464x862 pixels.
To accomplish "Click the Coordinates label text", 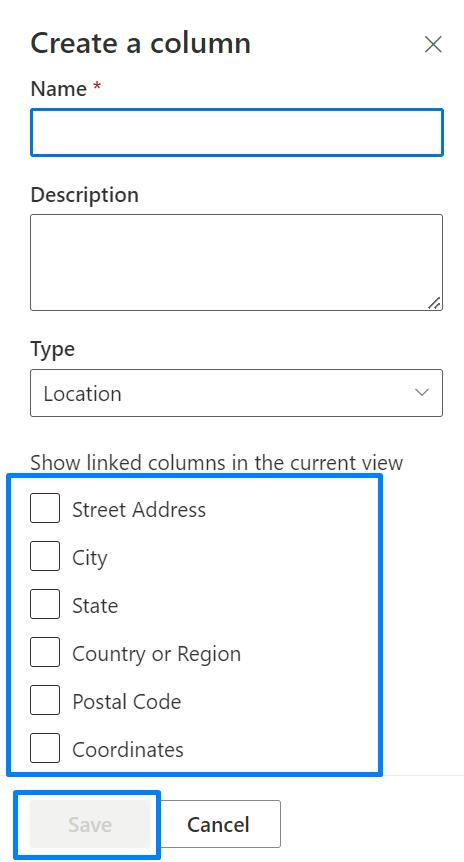I will pyautogui.click(x=128, y=750).
